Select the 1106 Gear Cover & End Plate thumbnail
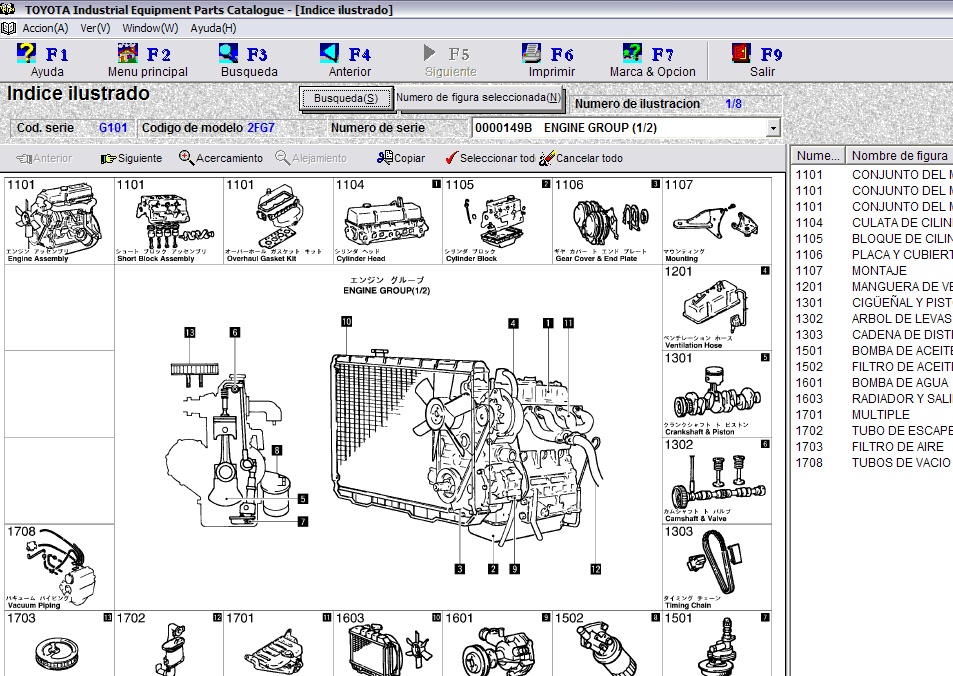This screenshot has width=953, height=676. pos(607,221)
